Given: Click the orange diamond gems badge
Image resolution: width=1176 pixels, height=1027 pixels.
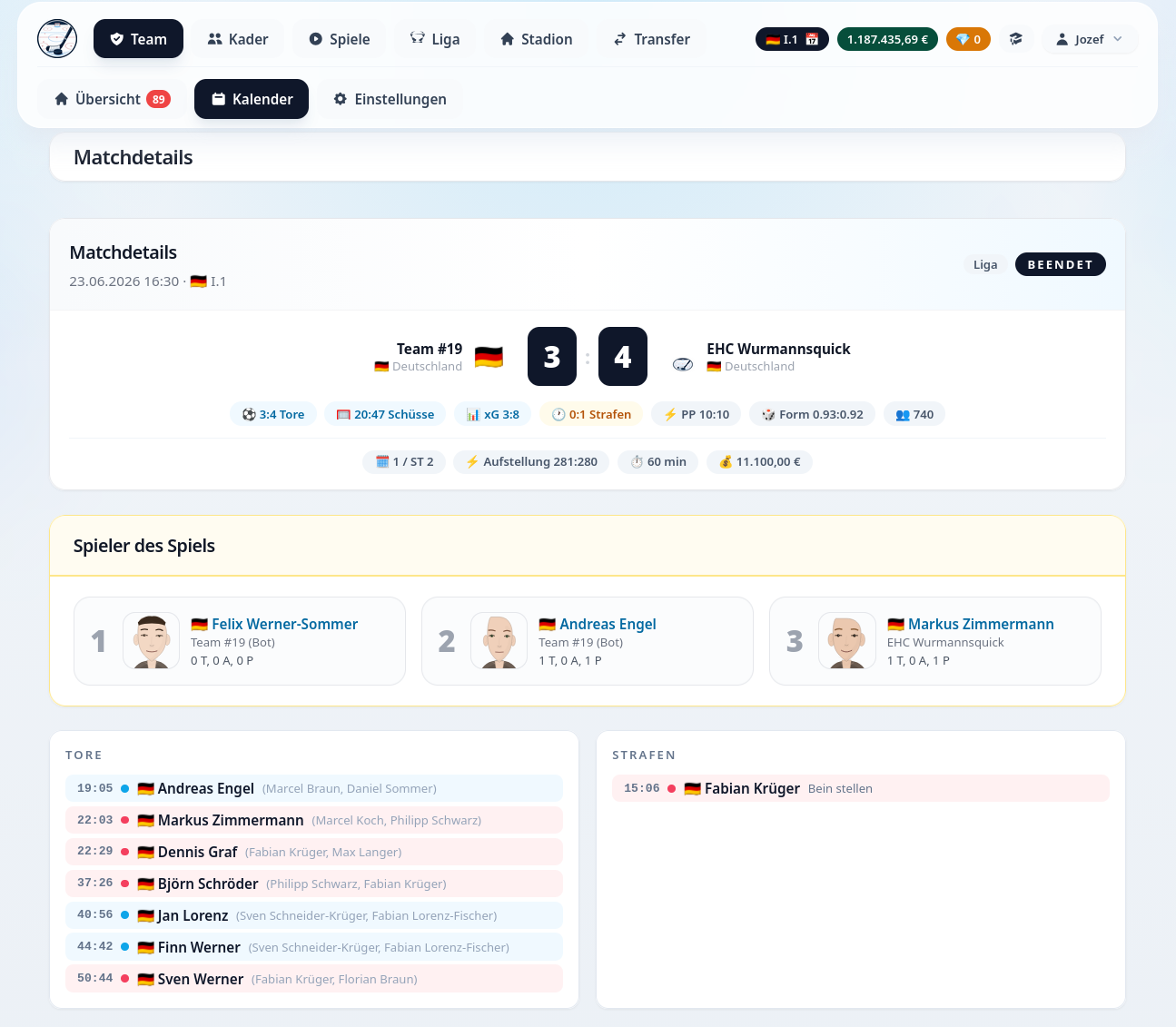Looking at the screenshot, I should [968, 39].
